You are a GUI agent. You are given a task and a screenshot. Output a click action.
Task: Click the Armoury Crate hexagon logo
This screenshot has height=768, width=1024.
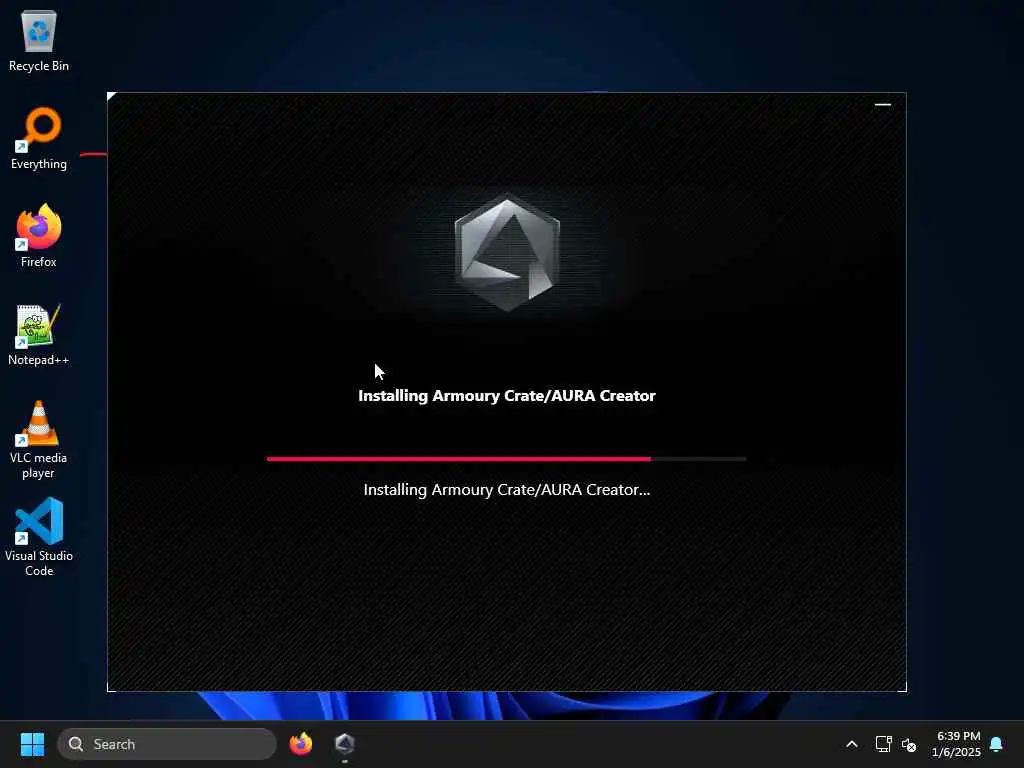pyautogui.click(x=507, y=252)
